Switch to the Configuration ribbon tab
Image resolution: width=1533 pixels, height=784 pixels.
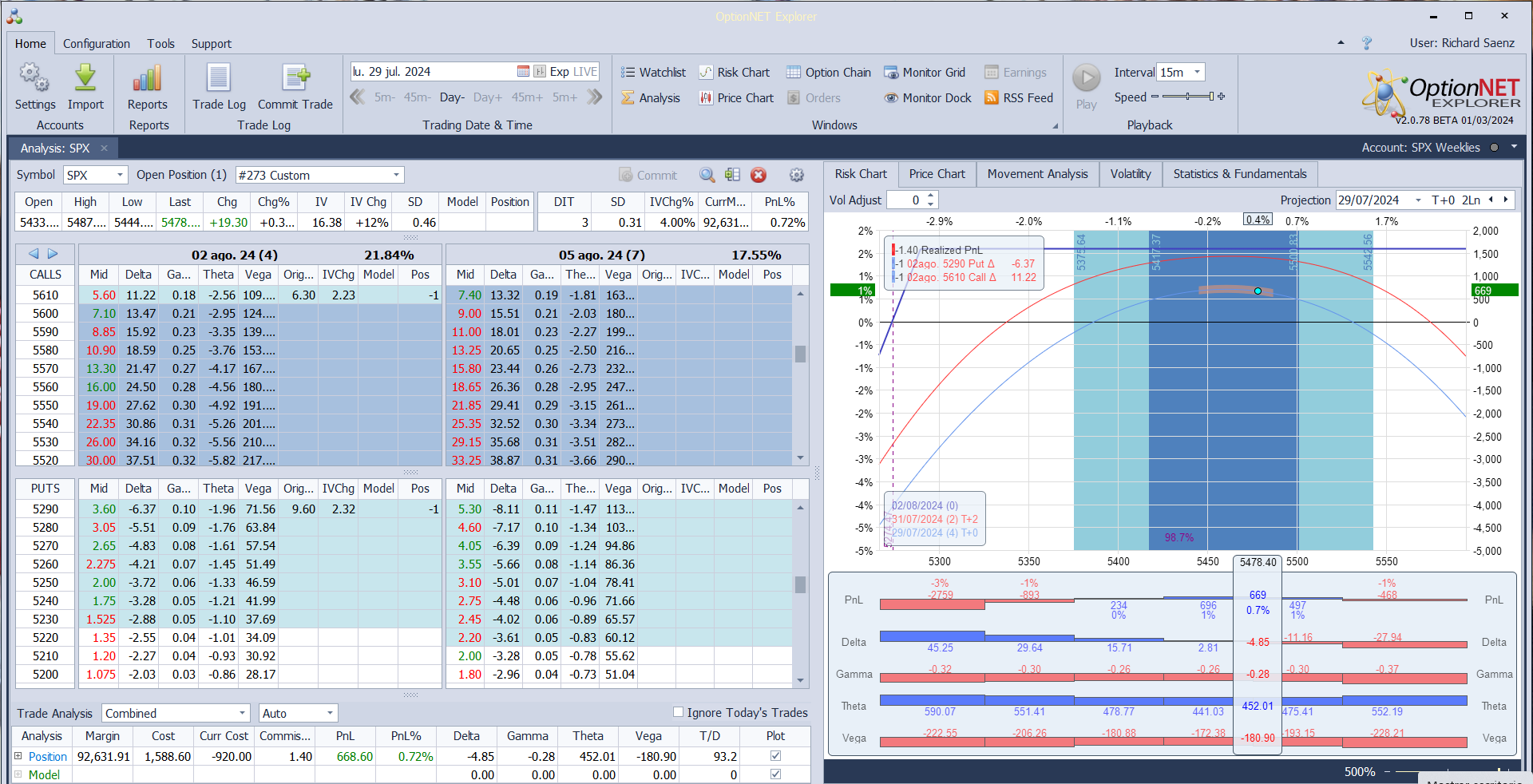[x=97, y=44]
